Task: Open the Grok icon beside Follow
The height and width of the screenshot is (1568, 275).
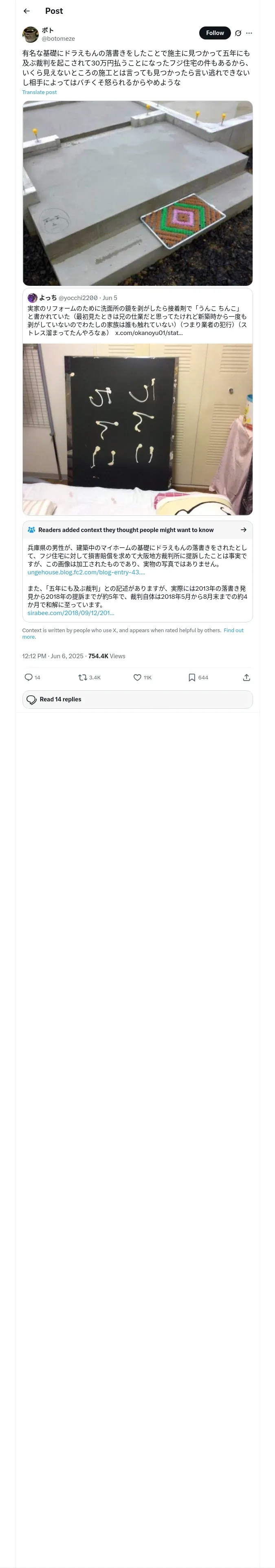Action: [x=238, y=33]
